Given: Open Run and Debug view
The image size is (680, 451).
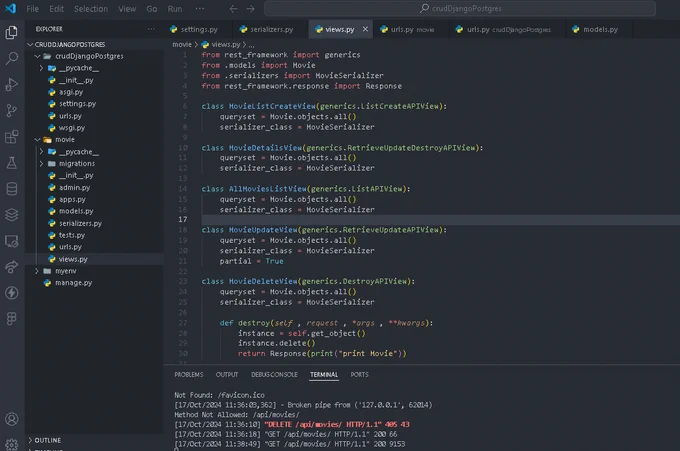Looking at the screenshot, I should coord(12,84).
